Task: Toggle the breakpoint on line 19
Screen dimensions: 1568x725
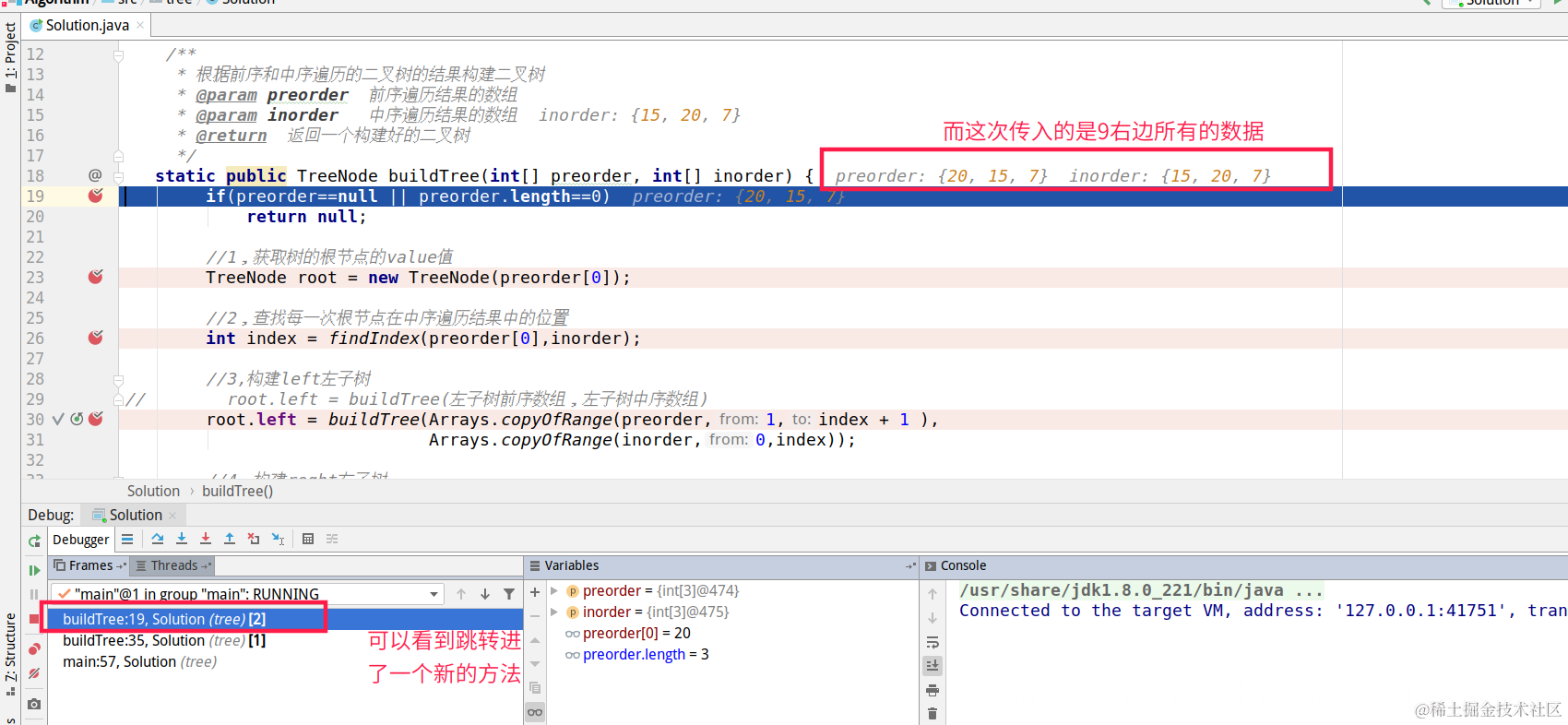Action: pyautogui.click(x=95, y=196)
